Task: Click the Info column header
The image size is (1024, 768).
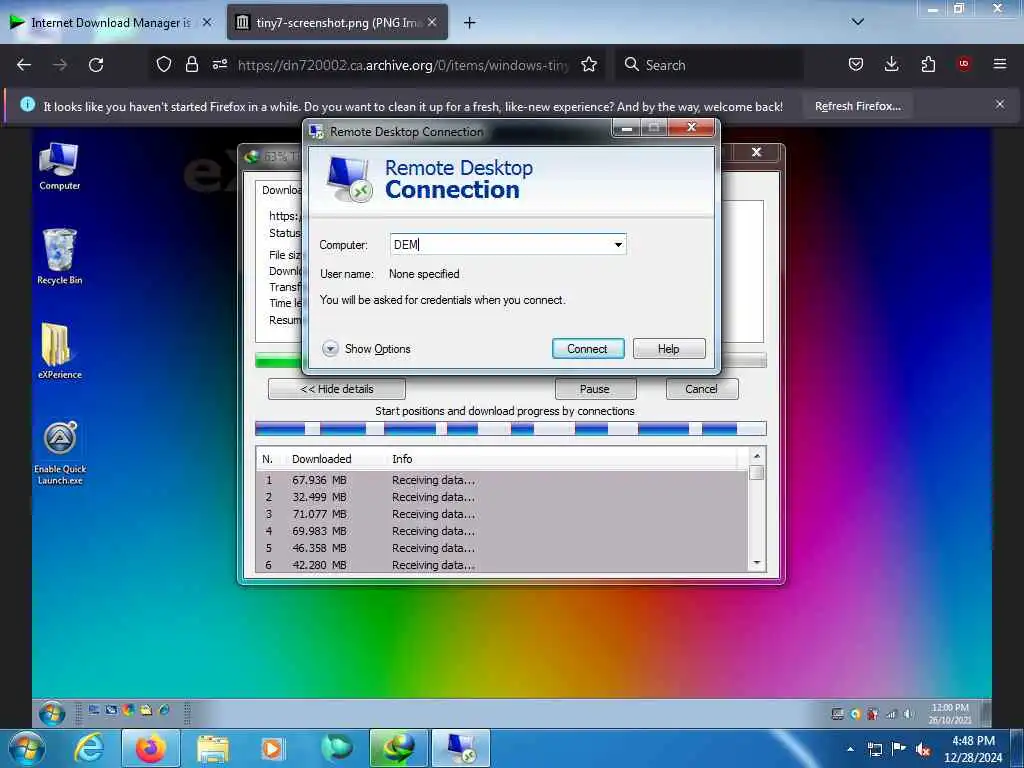Action: point(402,459)
